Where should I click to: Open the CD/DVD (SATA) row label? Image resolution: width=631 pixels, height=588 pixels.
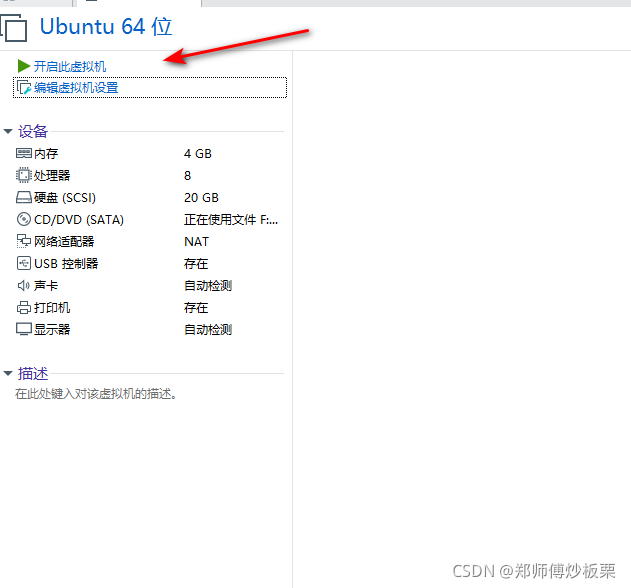point(79,220)
